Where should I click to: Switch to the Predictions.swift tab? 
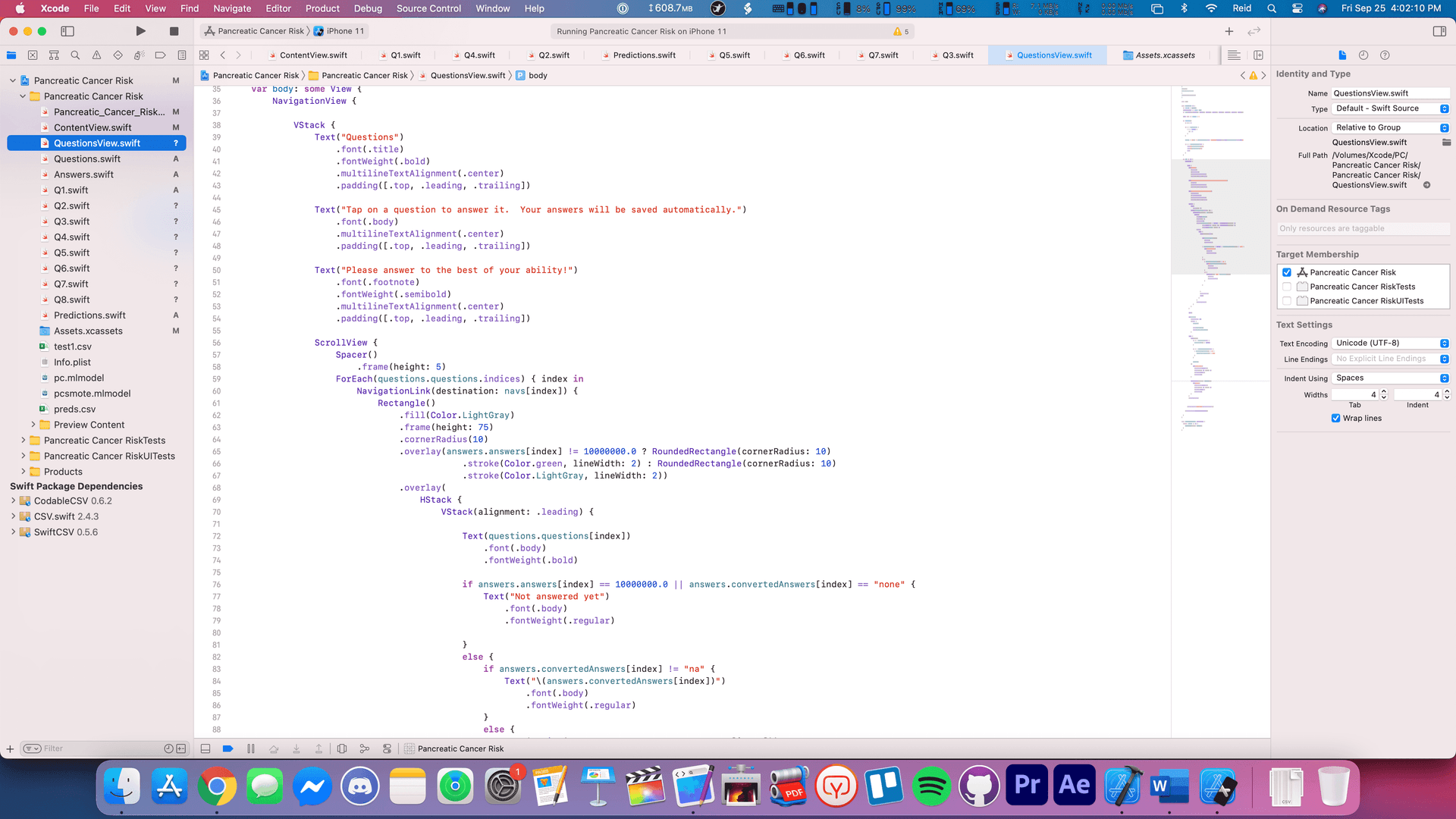click(644, 55)
